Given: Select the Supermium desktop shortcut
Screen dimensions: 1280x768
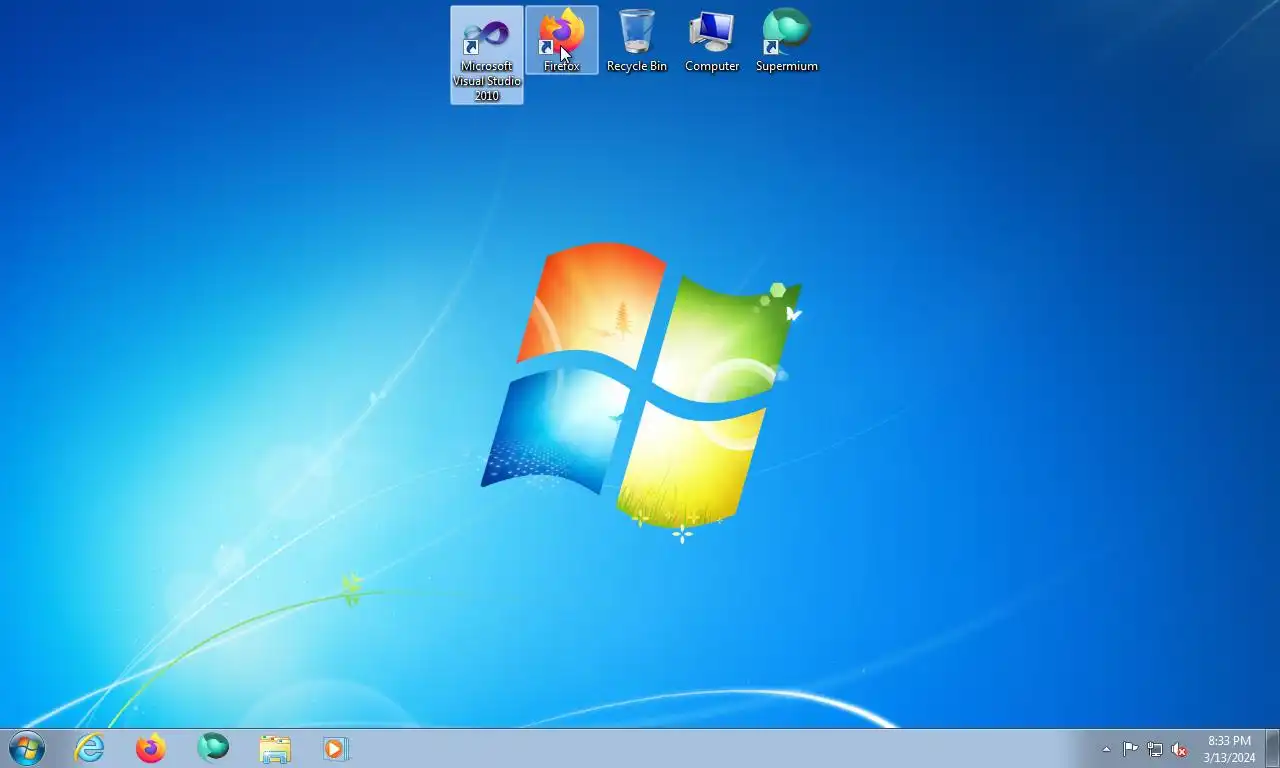Looking at the screenshot, I should 787,40.
